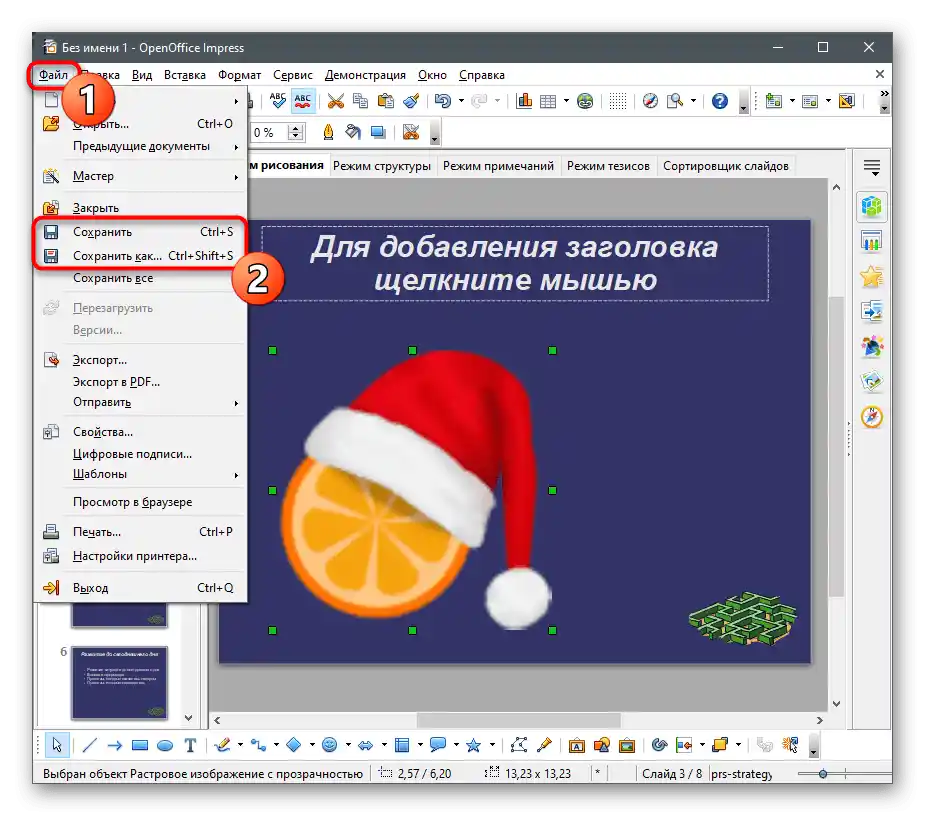
Task: Choose Сохранить in the File menu
Action: 140,232
